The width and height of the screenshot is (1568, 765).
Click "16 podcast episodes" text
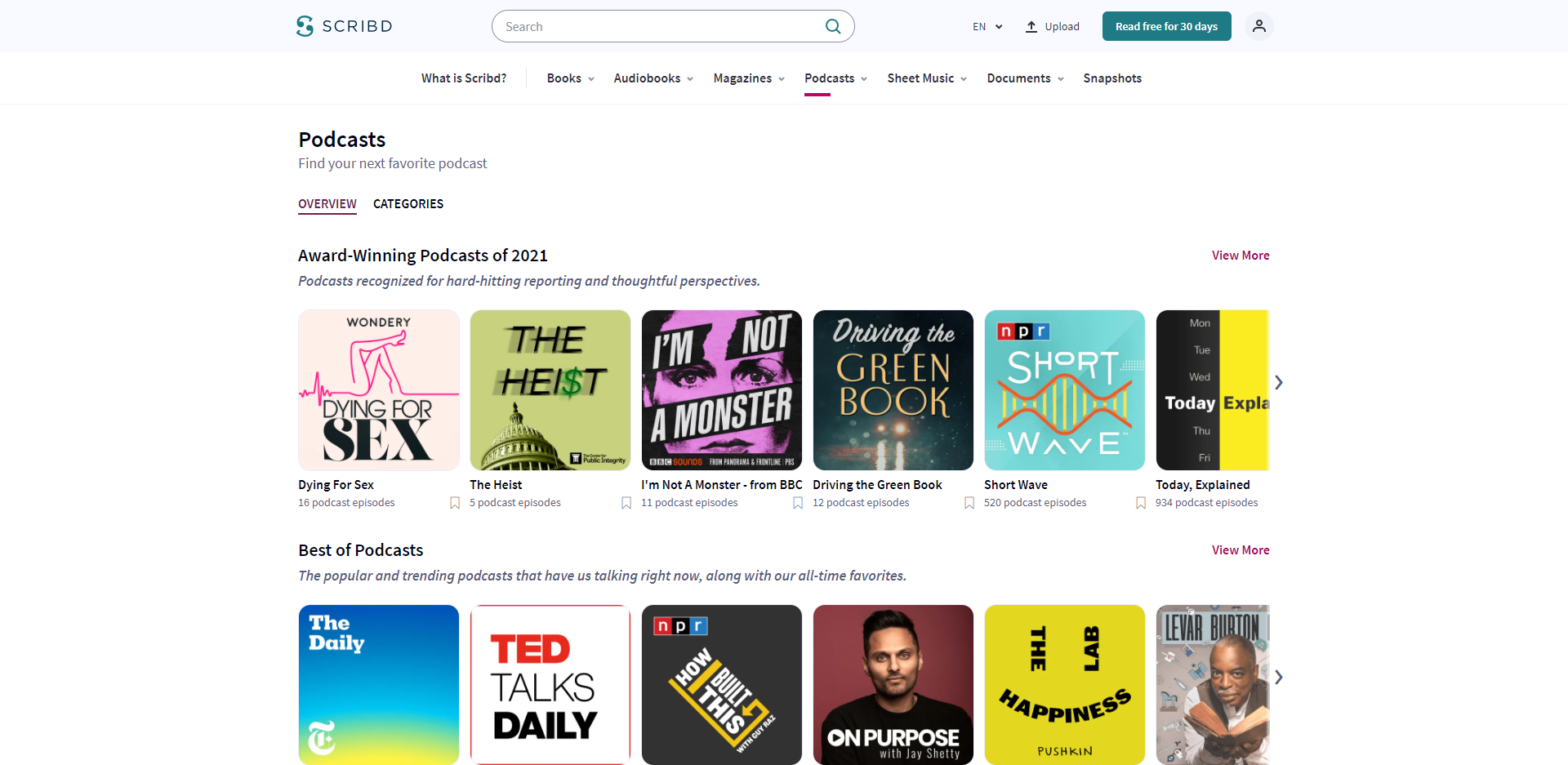[346, 503]
